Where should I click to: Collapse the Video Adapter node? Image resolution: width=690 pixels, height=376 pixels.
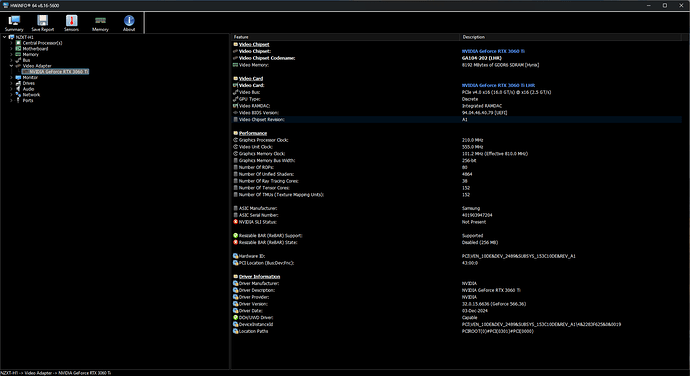11,66
